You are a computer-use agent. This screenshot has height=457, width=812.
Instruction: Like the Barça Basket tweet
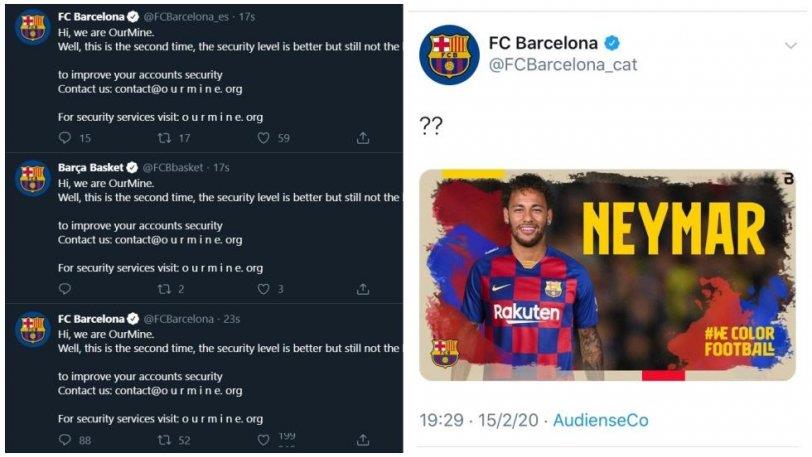[x=263, y=289]
